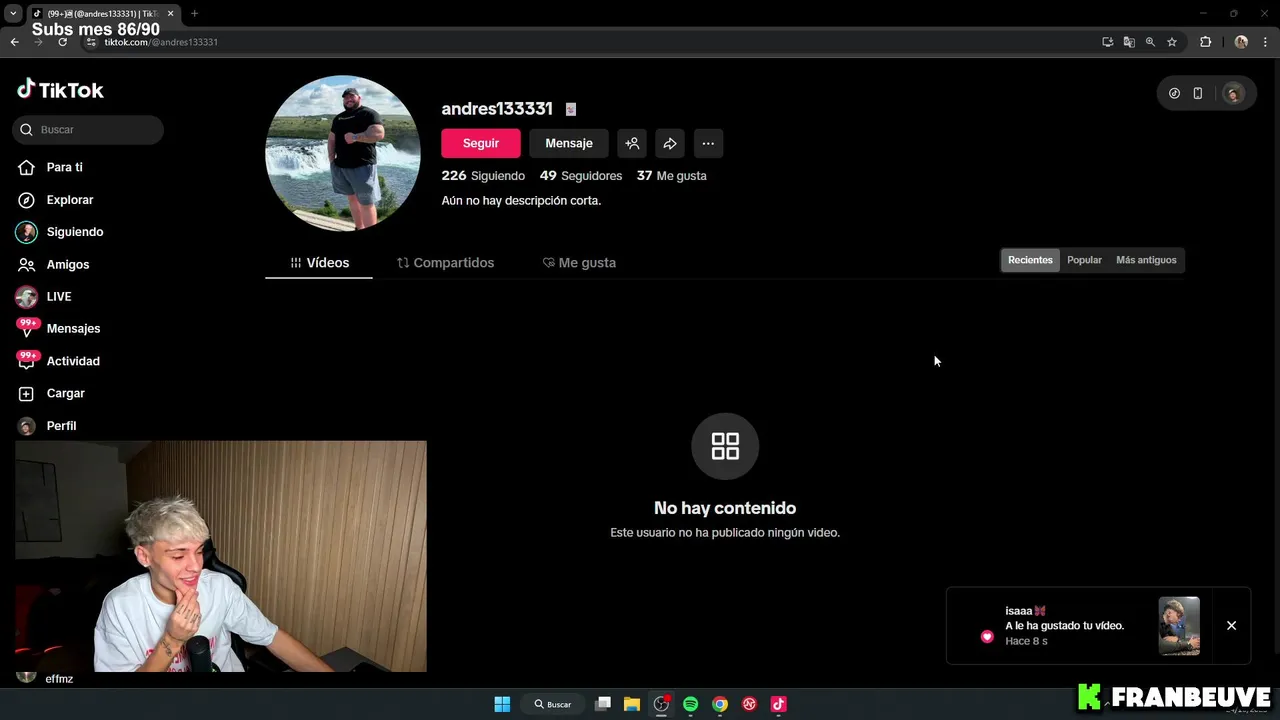
Task: Click the Seguir button
Action: pos(481,143)
